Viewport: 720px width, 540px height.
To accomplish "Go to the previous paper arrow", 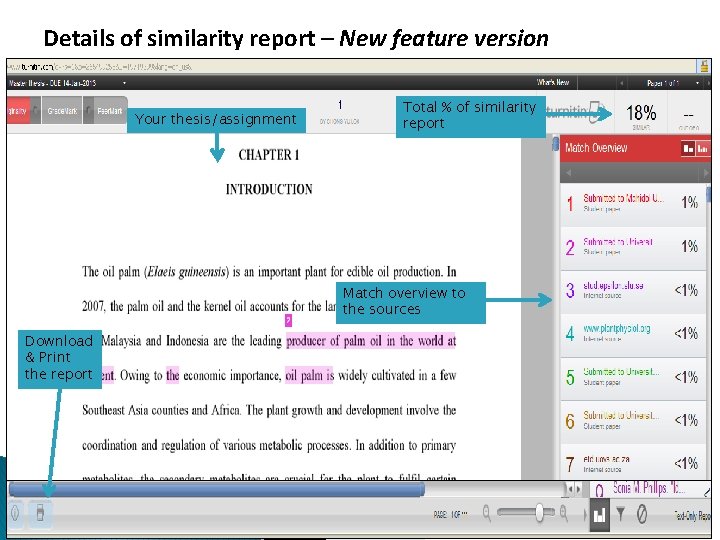I will pos(621,83).
